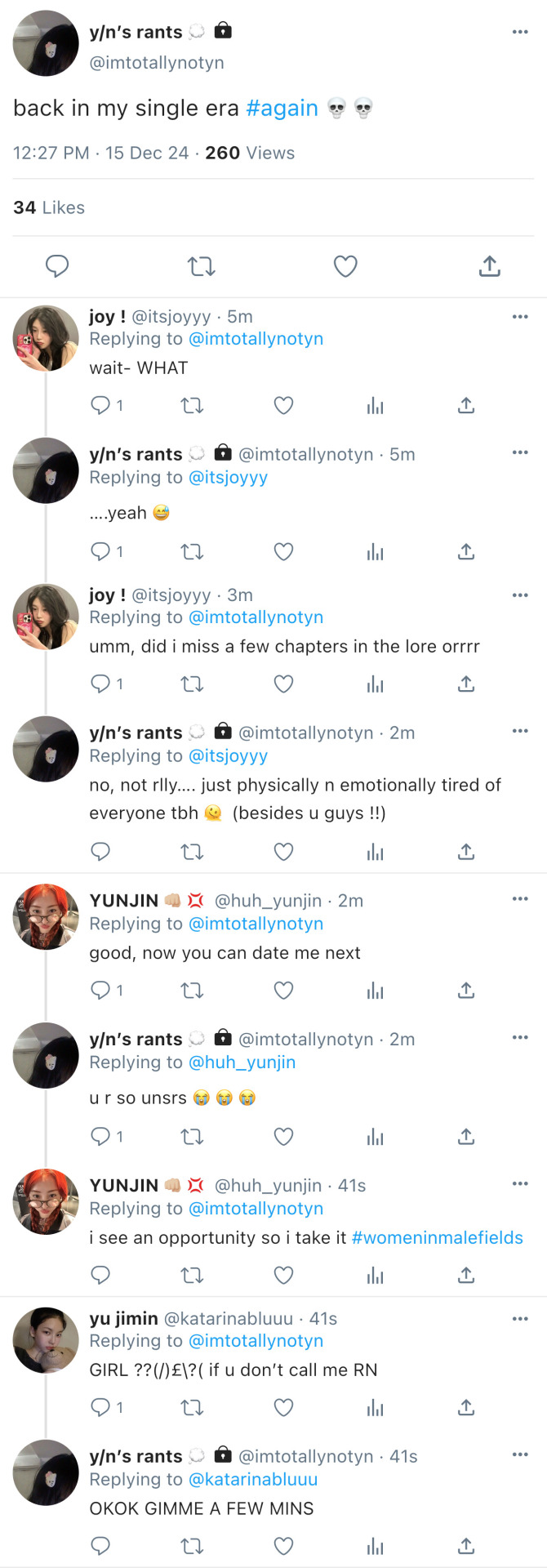Click the #again hashtag
The width and height of the screenshot is (547, 1568).
(282, 109)
